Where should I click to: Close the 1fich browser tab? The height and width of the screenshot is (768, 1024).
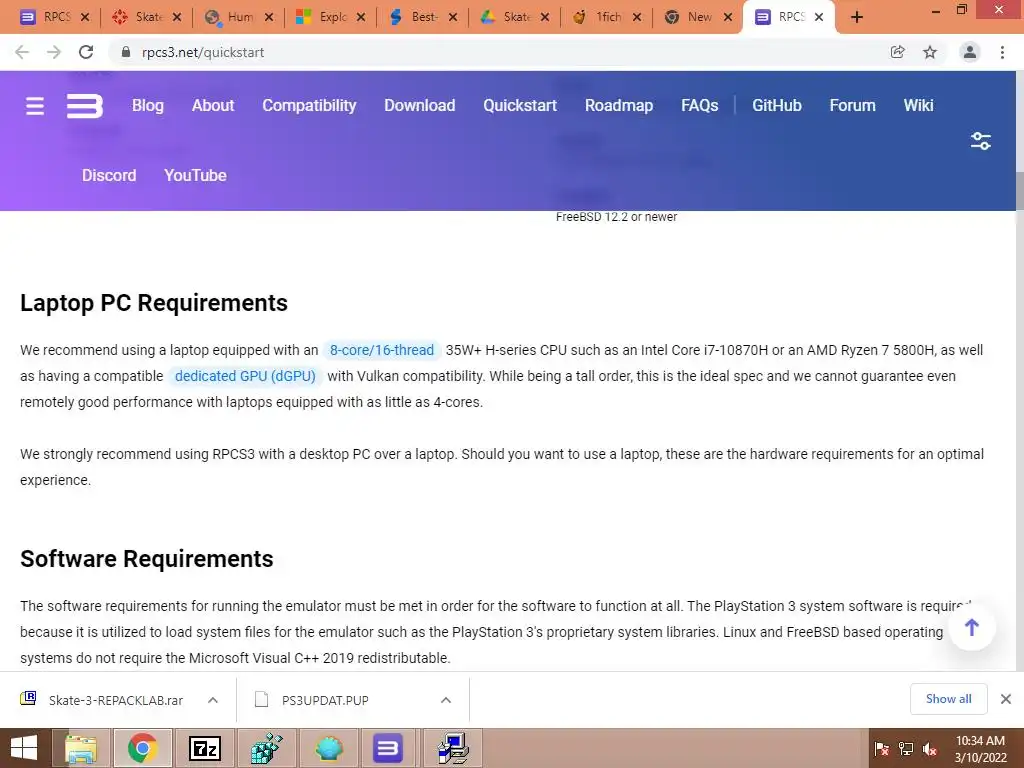tap(637, 18)
